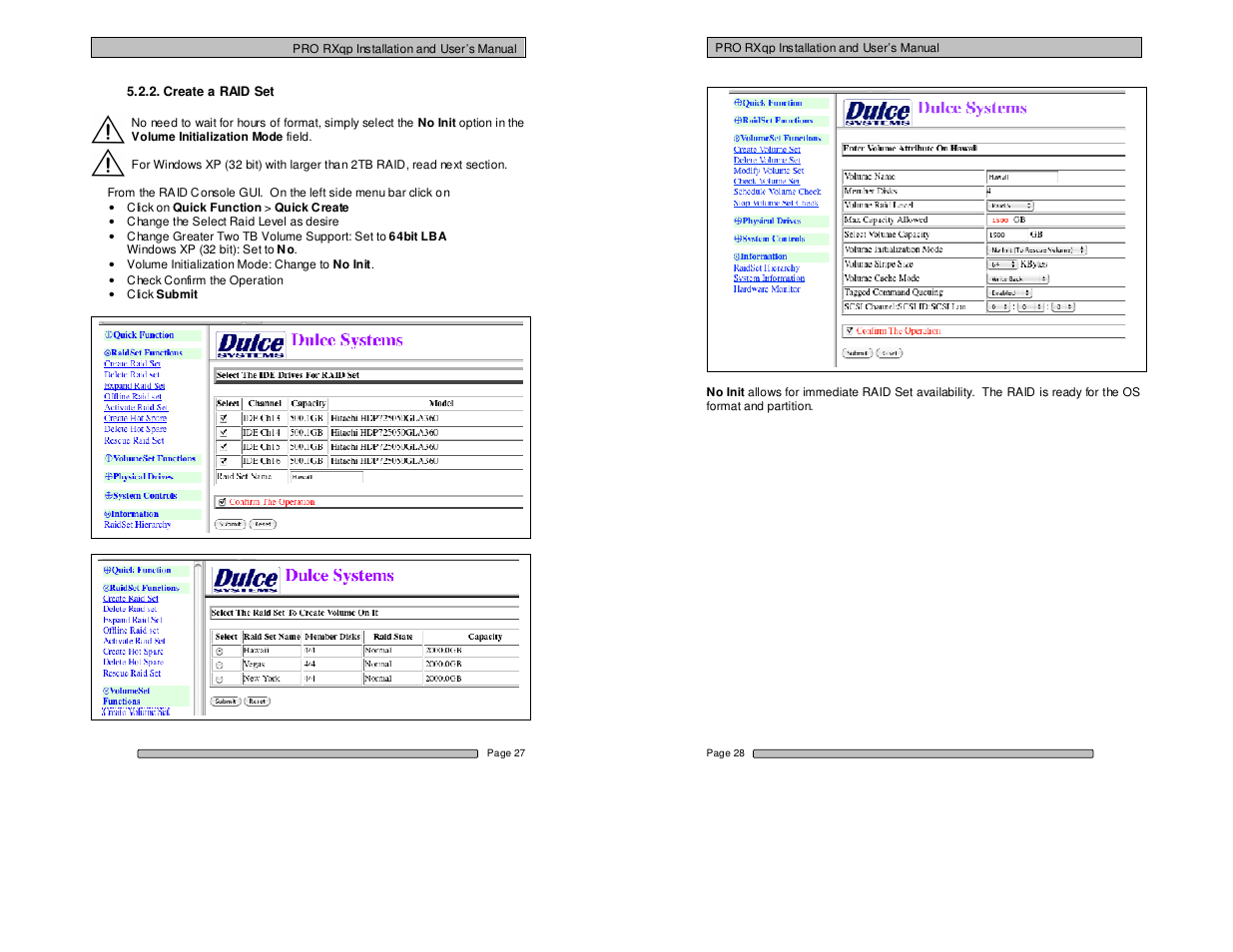
Task: Click Create Raid Set on the Raid Set selection screen
Action: click(x=131, y=599)
